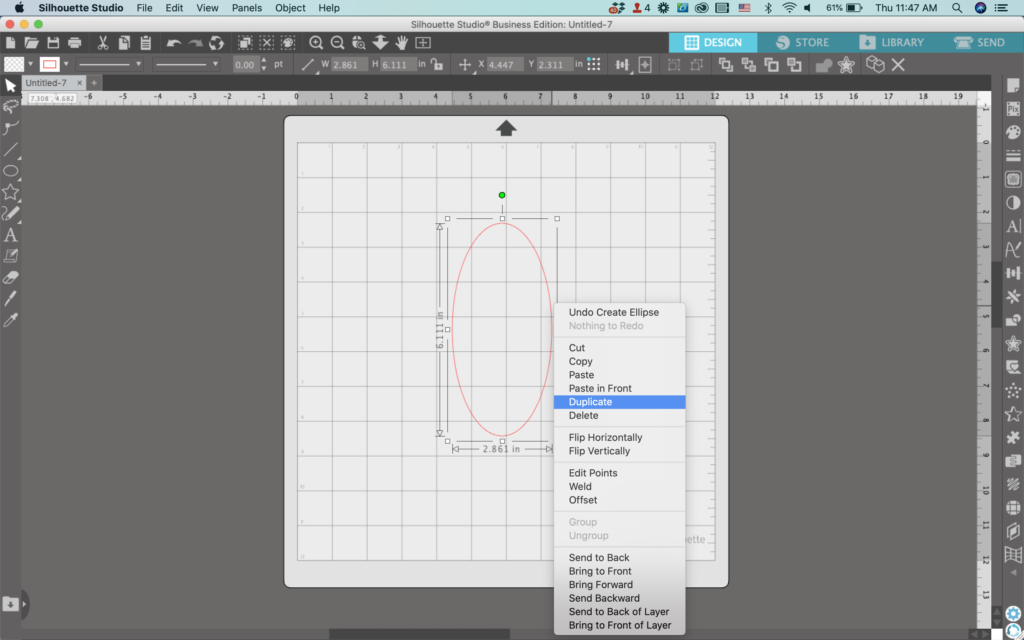Choose the Eraser tool
Image resolution: width=1024 pixels, height=640 pixels.
coord(10,278)
